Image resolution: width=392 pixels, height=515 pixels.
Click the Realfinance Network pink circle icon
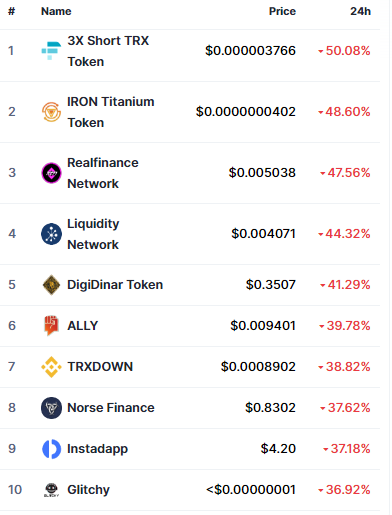tap(51, 173)
